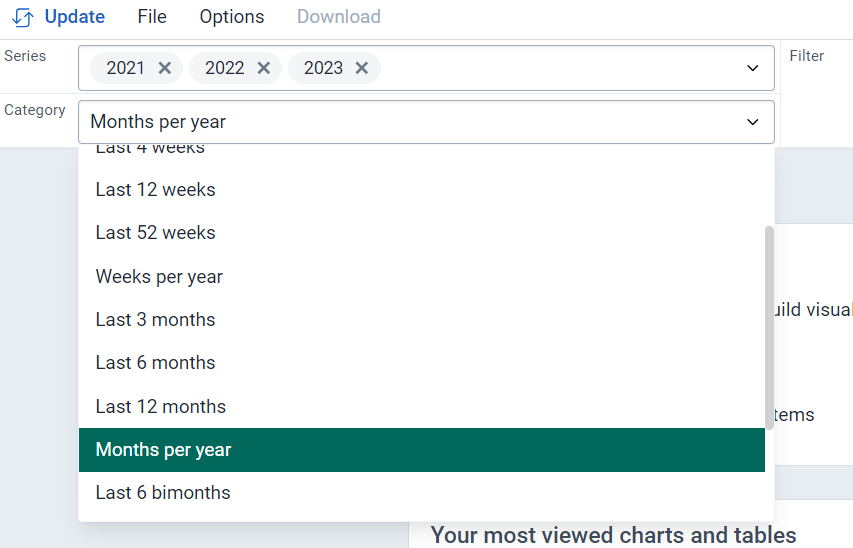The height and width of the screenshot is (548, 853).
Task: Choose Last 52 weeks option
Action: point(422,233)
